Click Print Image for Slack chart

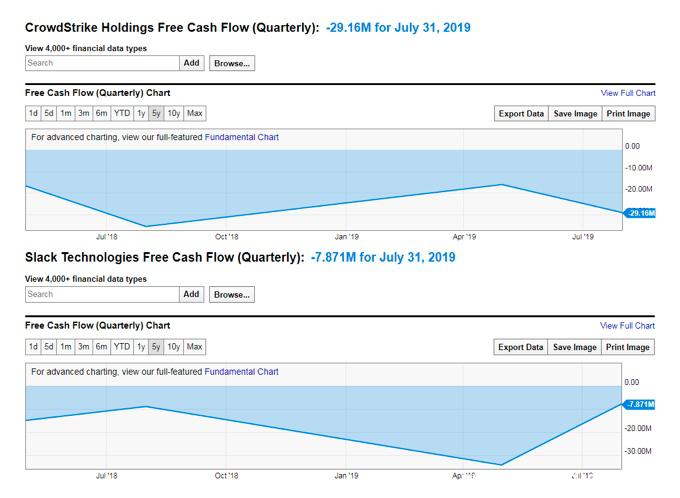[x=628, y=347]
